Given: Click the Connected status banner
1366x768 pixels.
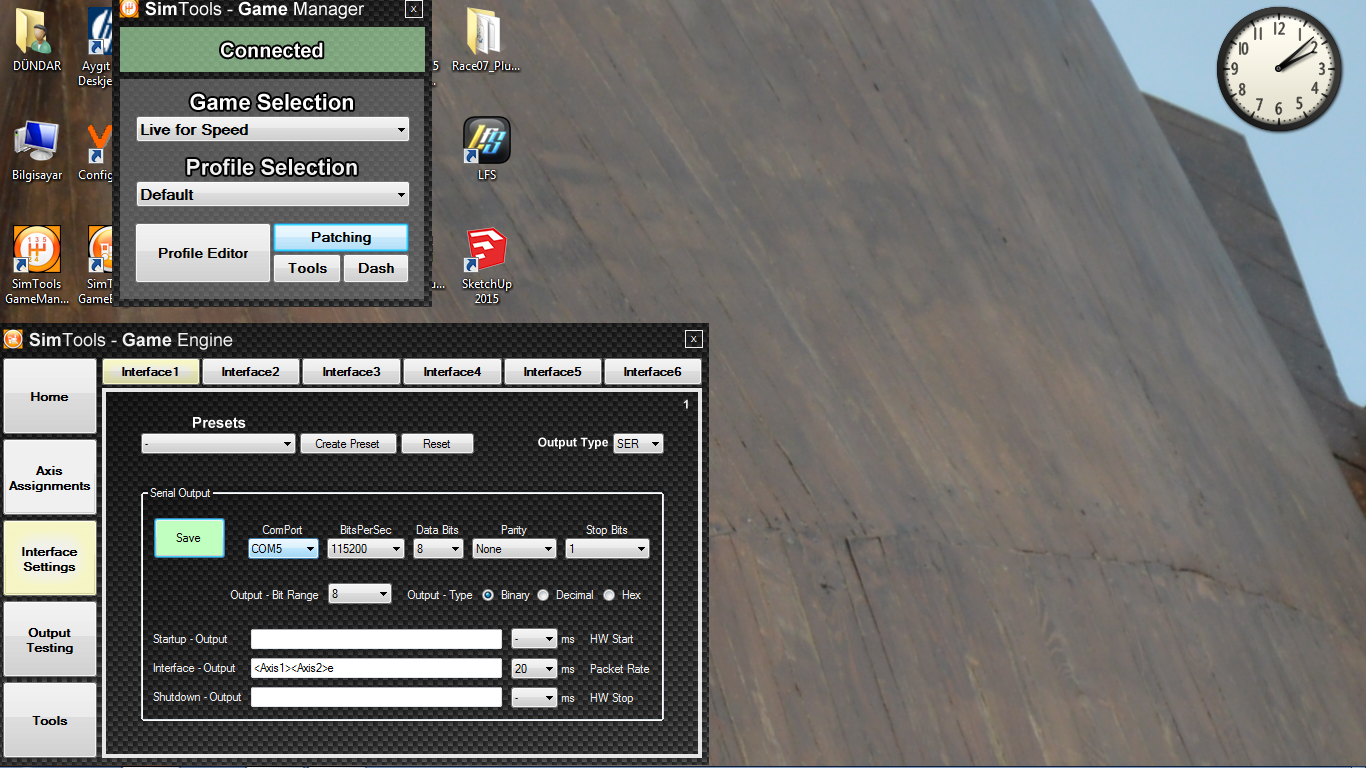Looking at the screenshot, I should (272, 50).
